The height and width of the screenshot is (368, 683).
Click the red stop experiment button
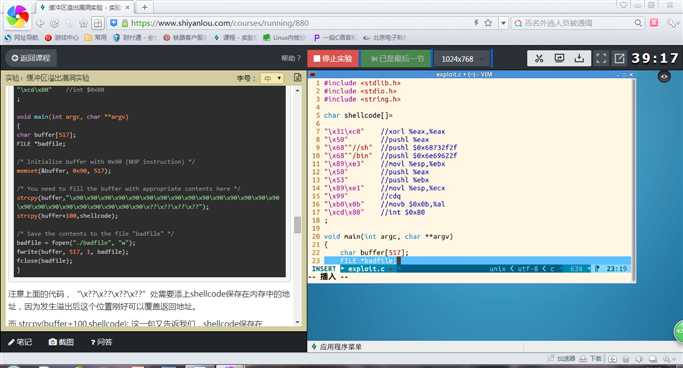[x=333, y=58]
